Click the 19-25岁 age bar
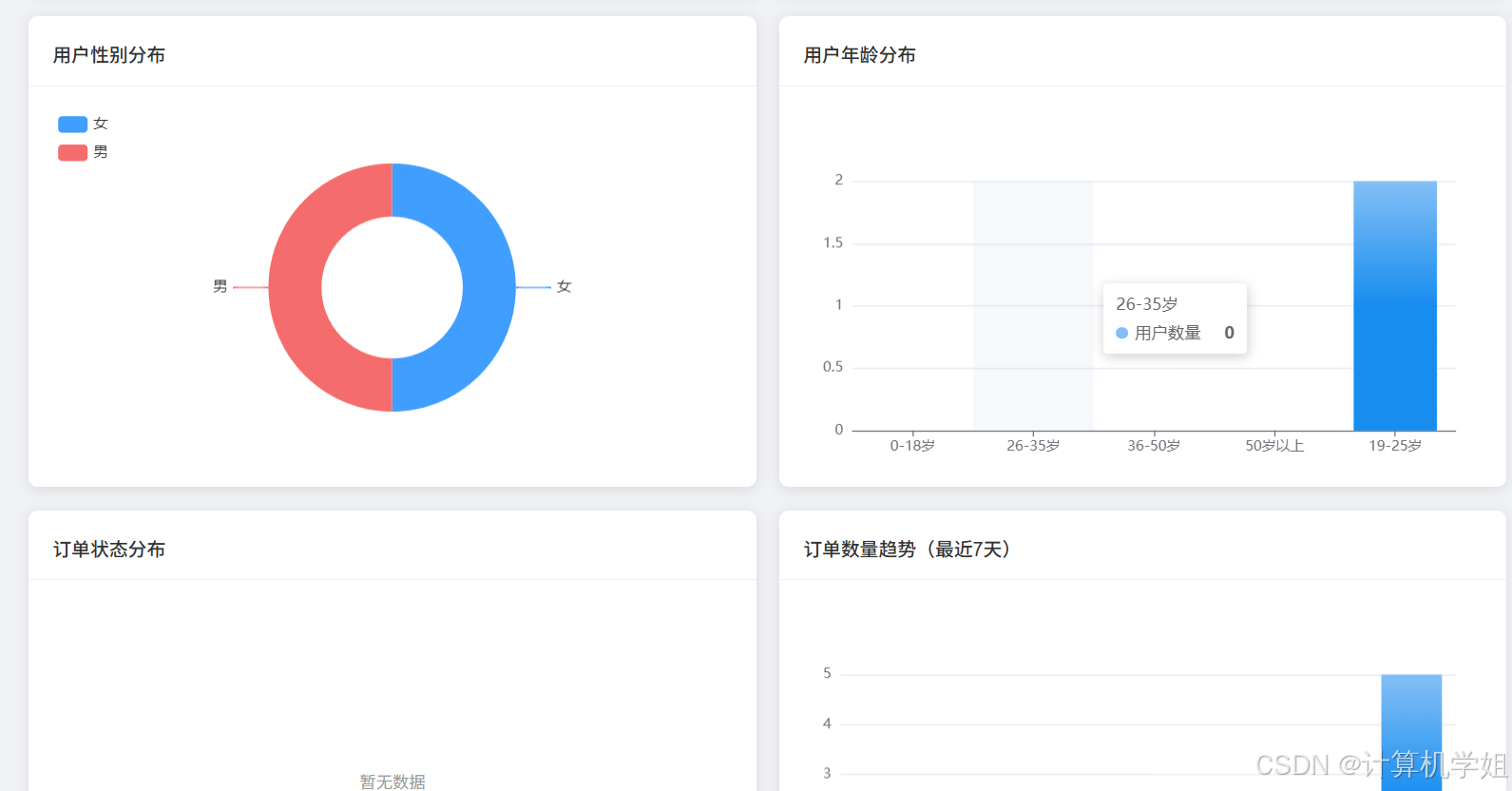Screen dimensions: 1512x791 click(x=1394, y=306)
